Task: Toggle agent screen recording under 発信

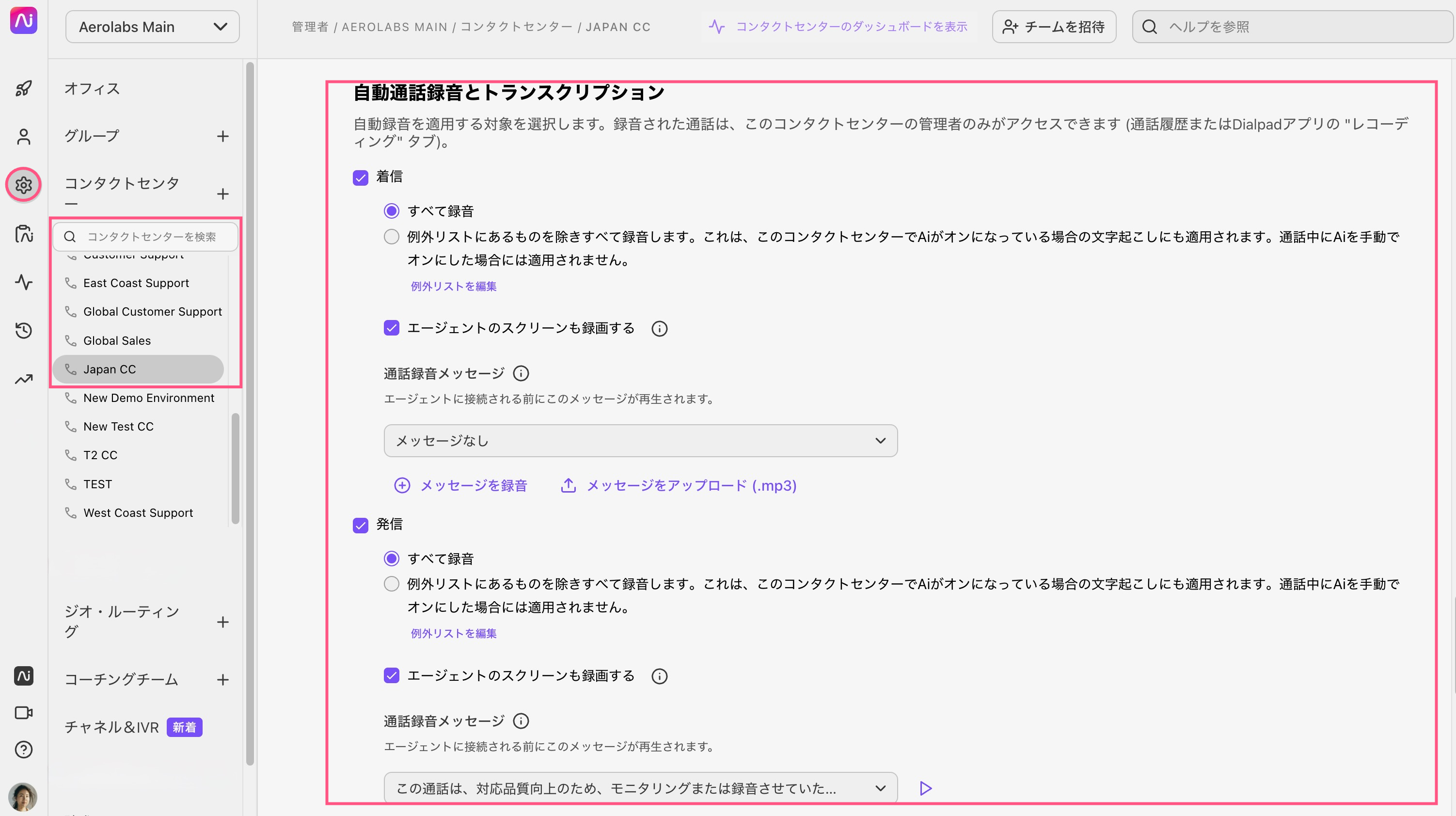Action: click(x=391, y=675)
